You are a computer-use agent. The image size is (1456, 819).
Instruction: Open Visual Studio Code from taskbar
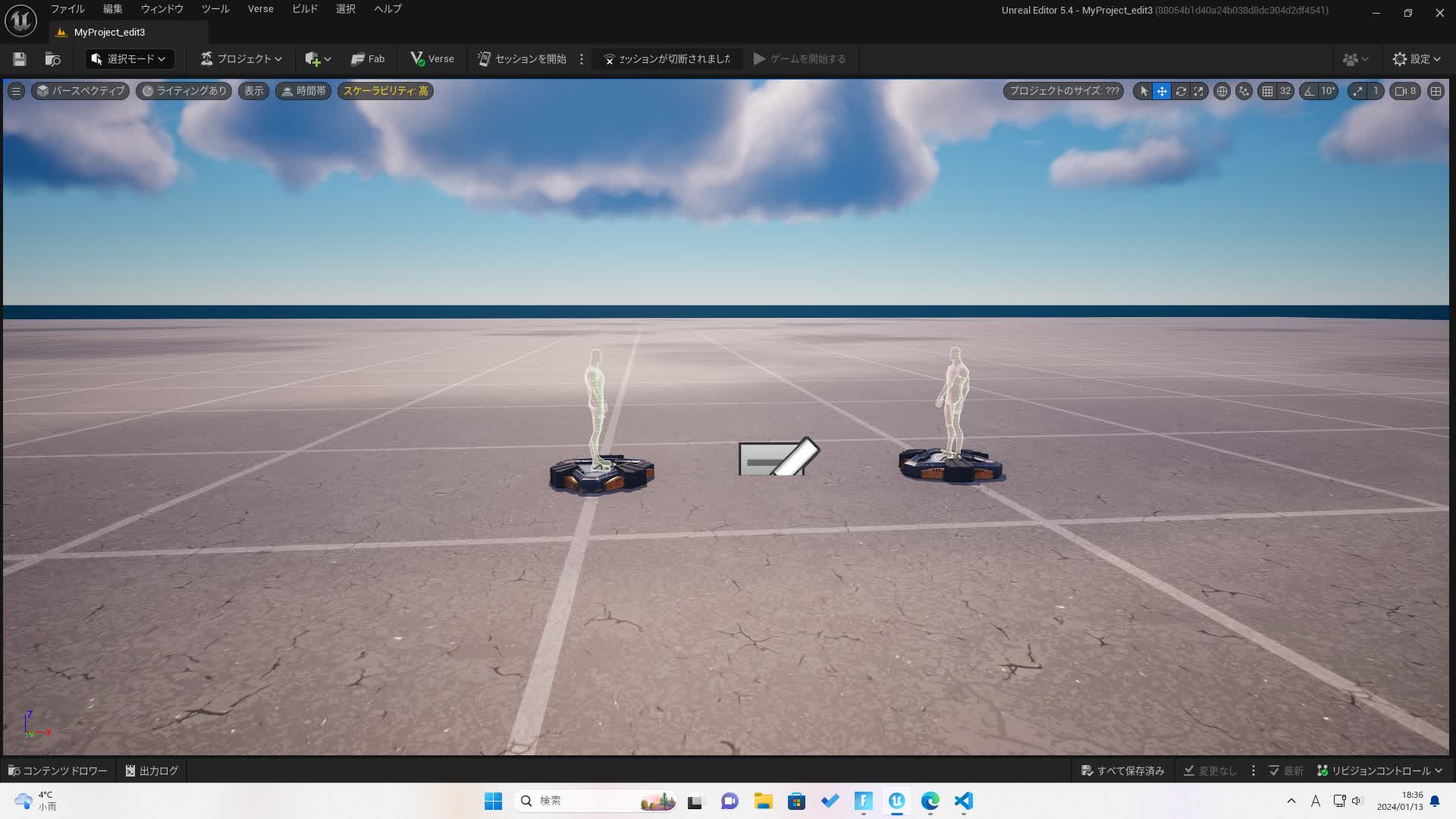pyautogui.click(x=963, y=801)
